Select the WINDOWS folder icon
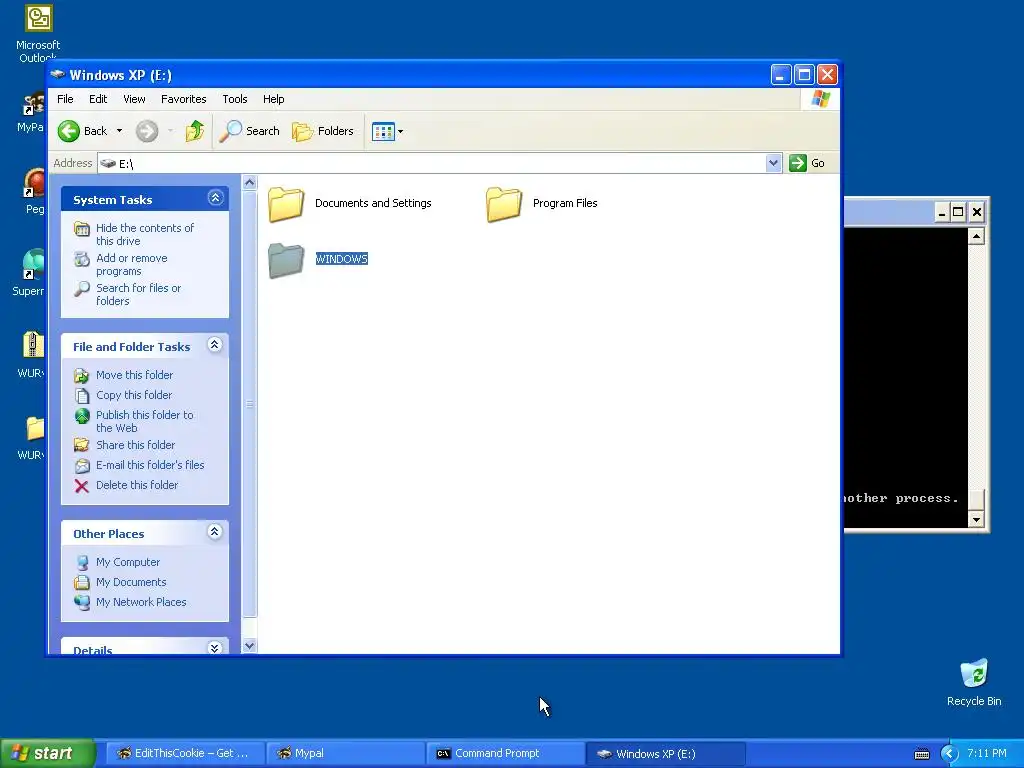The width and height of the screenshot is (1024, 768). [x=286, y=260]
